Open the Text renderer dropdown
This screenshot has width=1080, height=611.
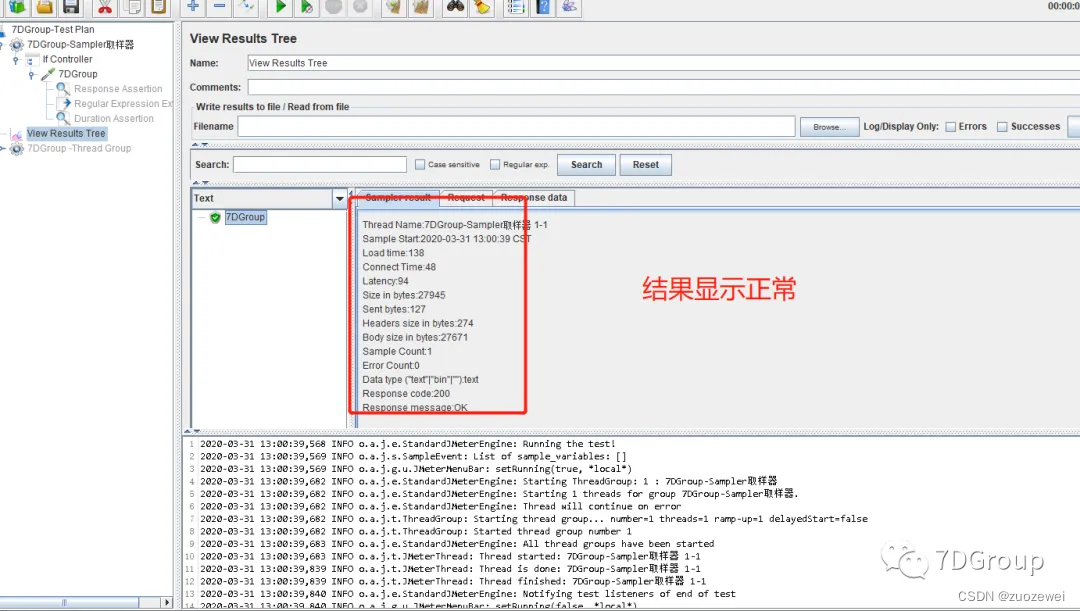coord(339,198)
